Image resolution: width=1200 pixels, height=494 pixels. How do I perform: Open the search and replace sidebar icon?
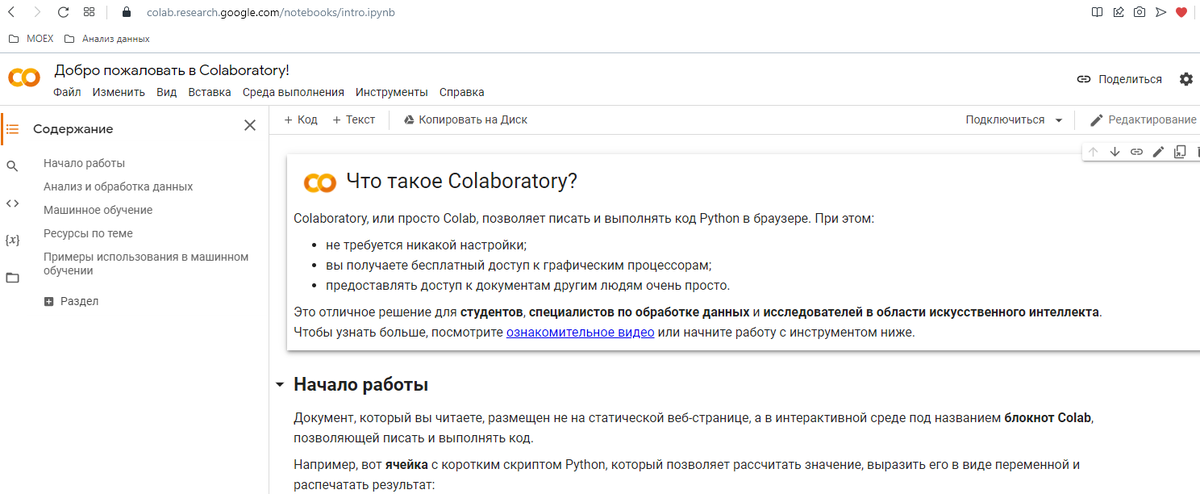pyautogui.click(x=12, y=166)
